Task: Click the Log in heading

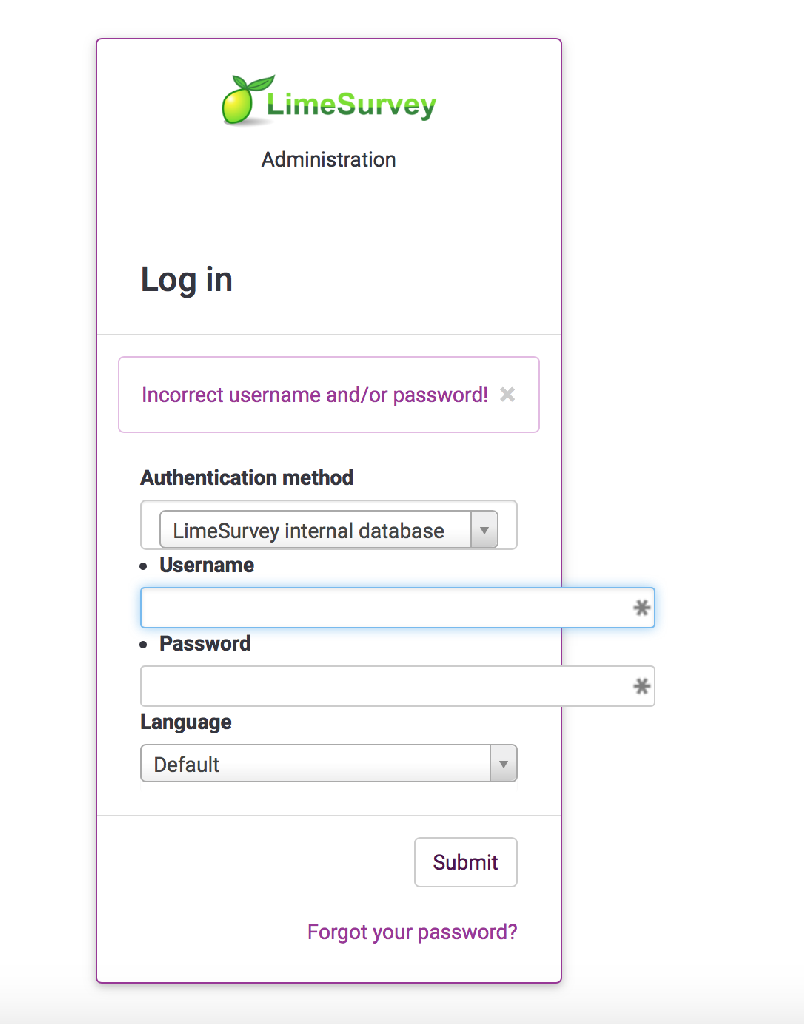Action: pos(187,279)
